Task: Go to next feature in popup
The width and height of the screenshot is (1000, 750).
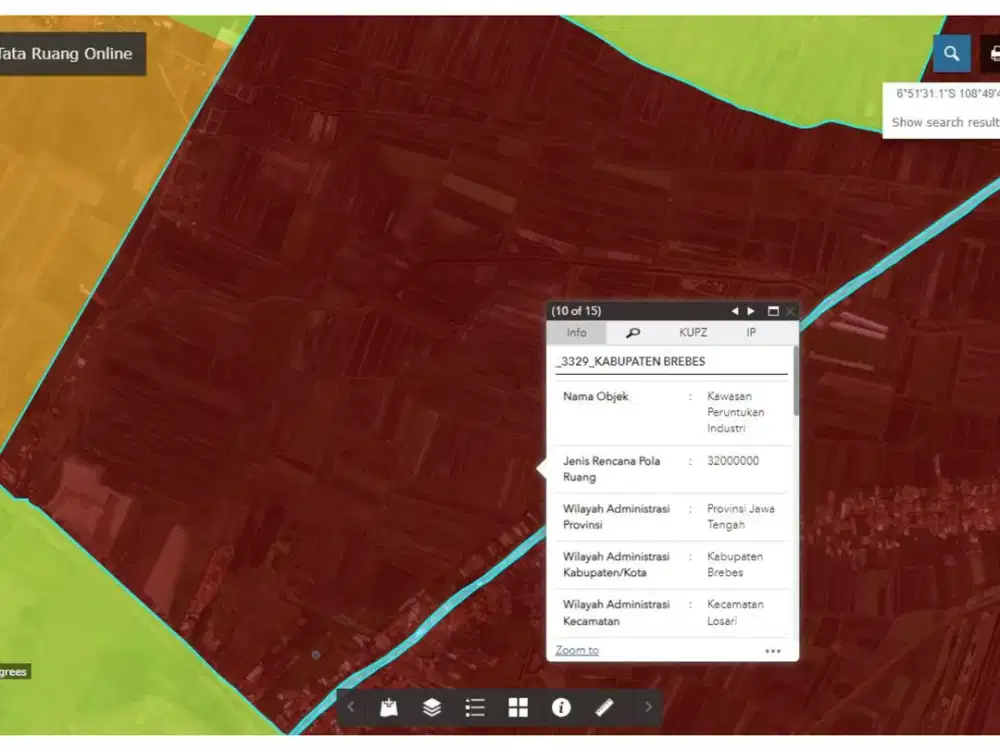Action: [752, 311]
